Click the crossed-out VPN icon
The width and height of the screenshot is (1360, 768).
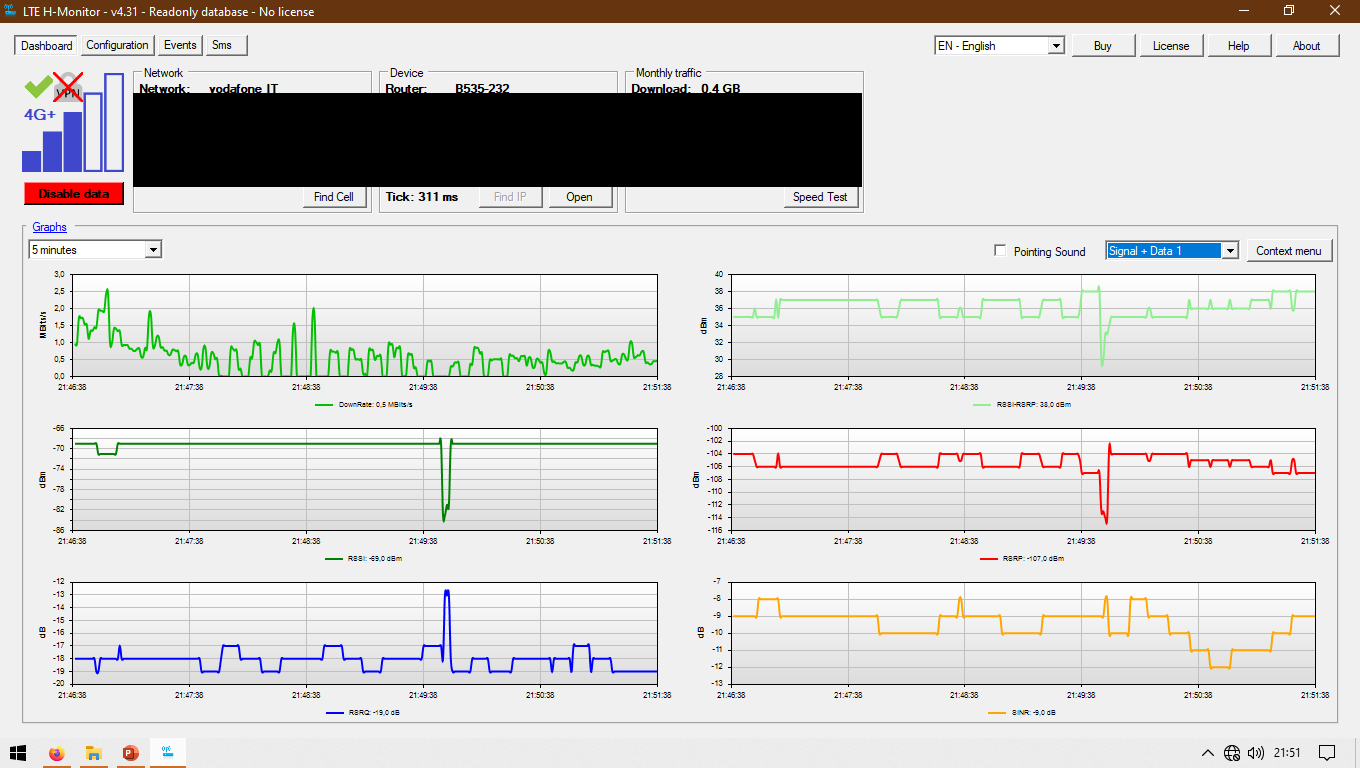[x=68, y=88]
